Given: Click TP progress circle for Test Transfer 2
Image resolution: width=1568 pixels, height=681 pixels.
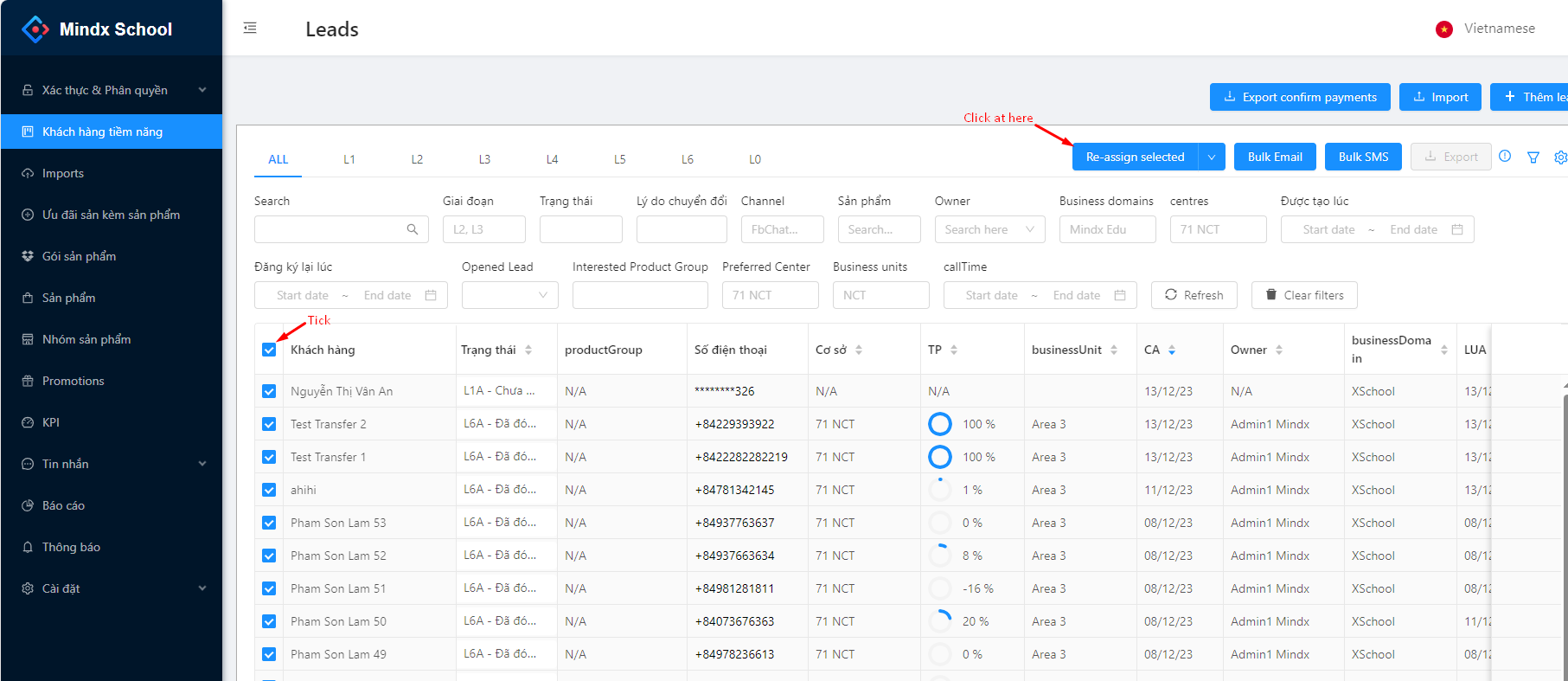Looking at the screenshot, I should coord(940,424).
